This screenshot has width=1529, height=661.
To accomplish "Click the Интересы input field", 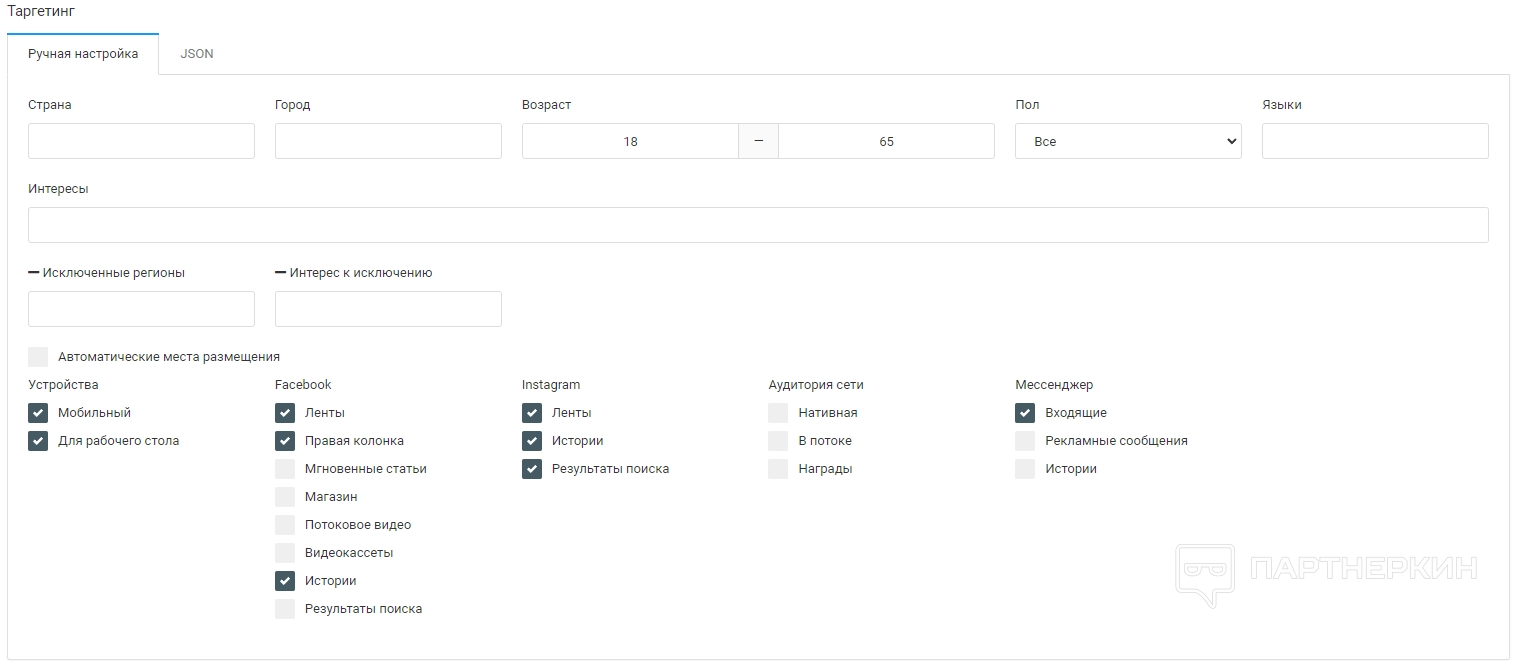I will [x=758, y=225].
